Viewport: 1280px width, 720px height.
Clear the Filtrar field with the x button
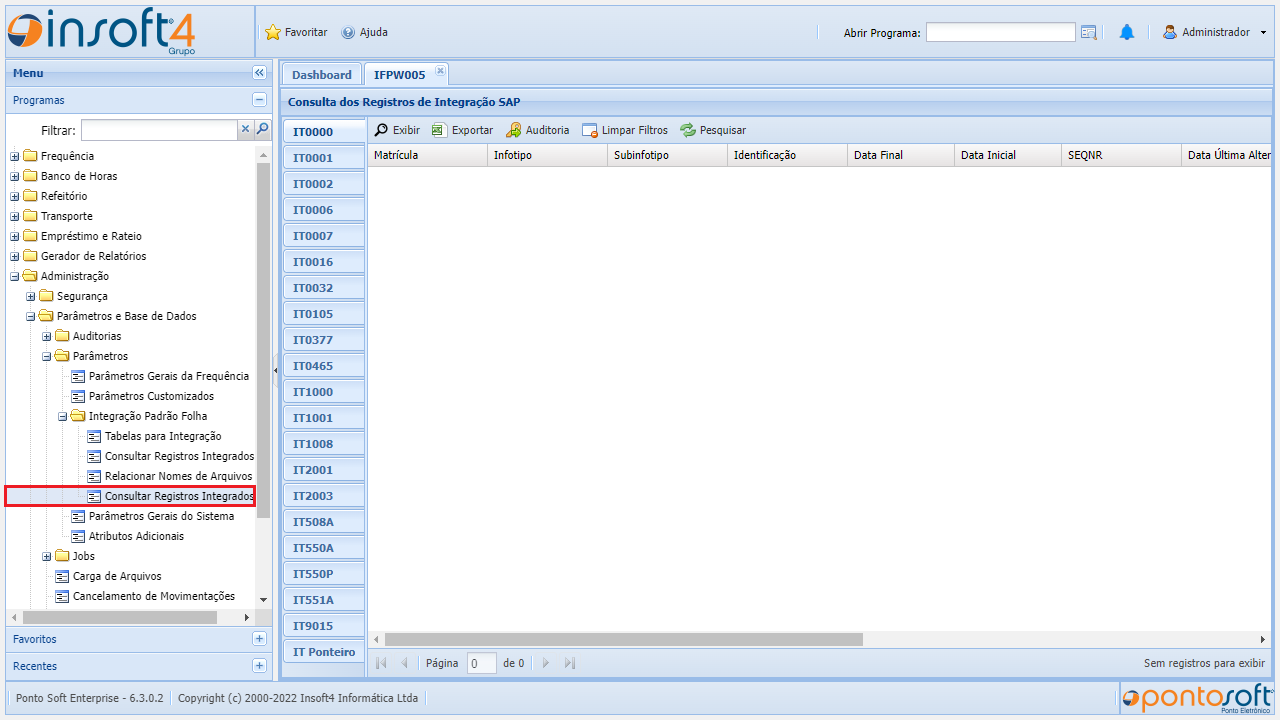point(244,129)
